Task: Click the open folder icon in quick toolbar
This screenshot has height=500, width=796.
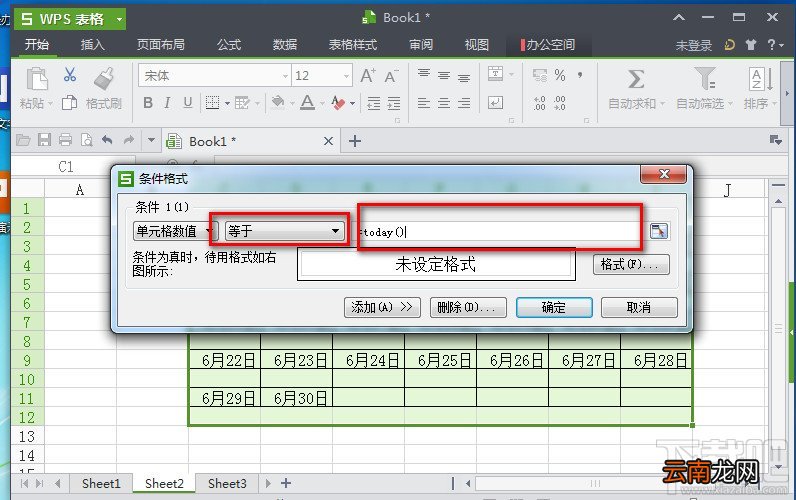Action: click(x=23, y=140)
